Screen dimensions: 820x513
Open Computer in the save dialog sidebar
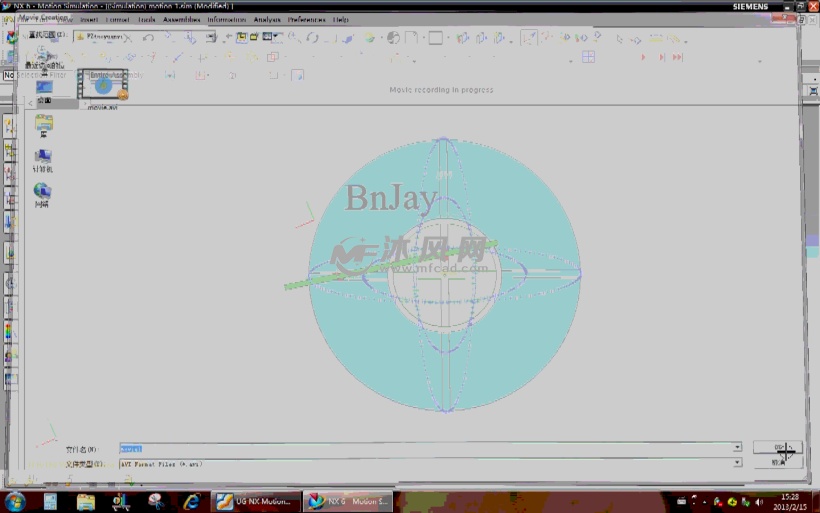tap(42, 158)
